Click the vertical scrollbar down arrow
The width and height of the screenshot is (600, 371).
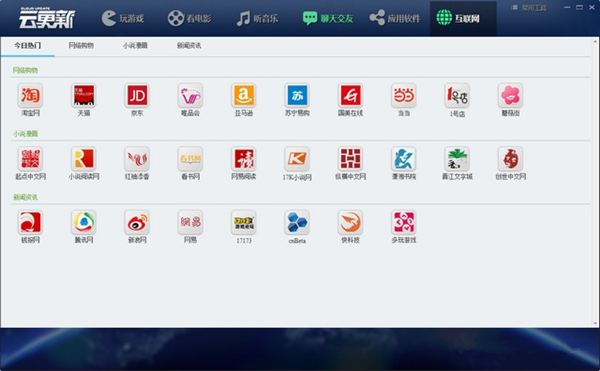pyautogui.click(x=596, y=323)
